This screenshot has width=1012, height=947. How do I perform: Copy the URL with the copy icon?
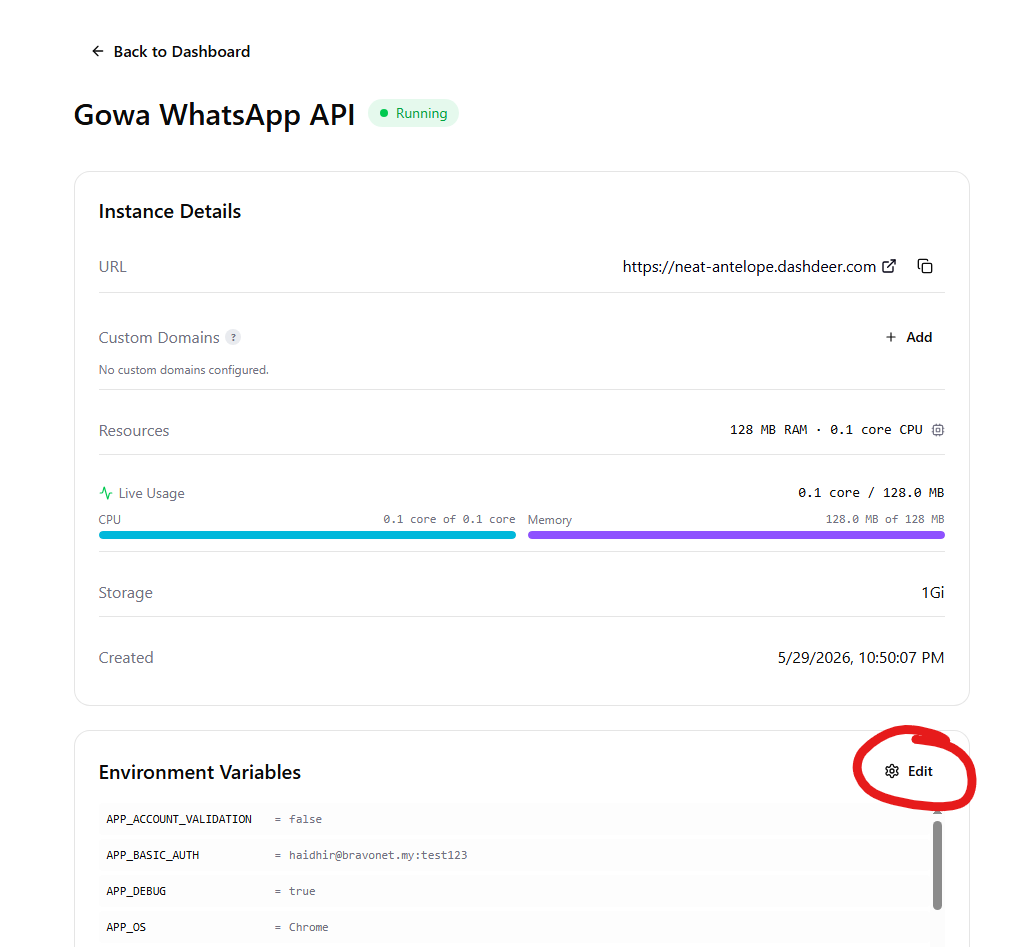tap(925, 266)
